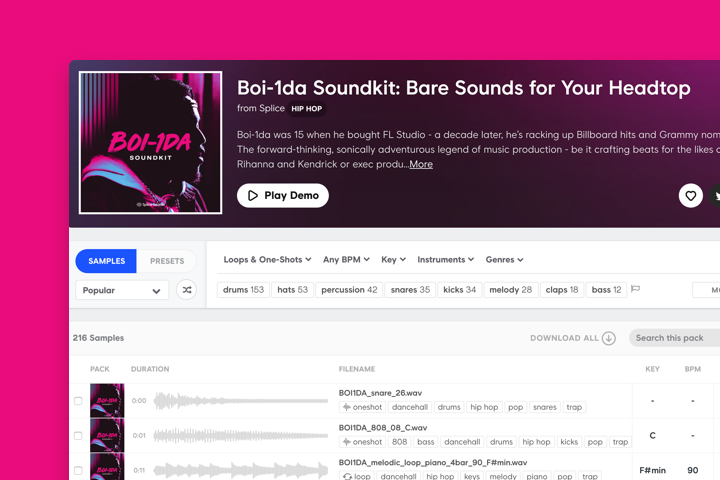The height and width of the screenshot is (480, 720).
Task: Click loop icon tag on melodic loop row
Action: coord(357,476)
